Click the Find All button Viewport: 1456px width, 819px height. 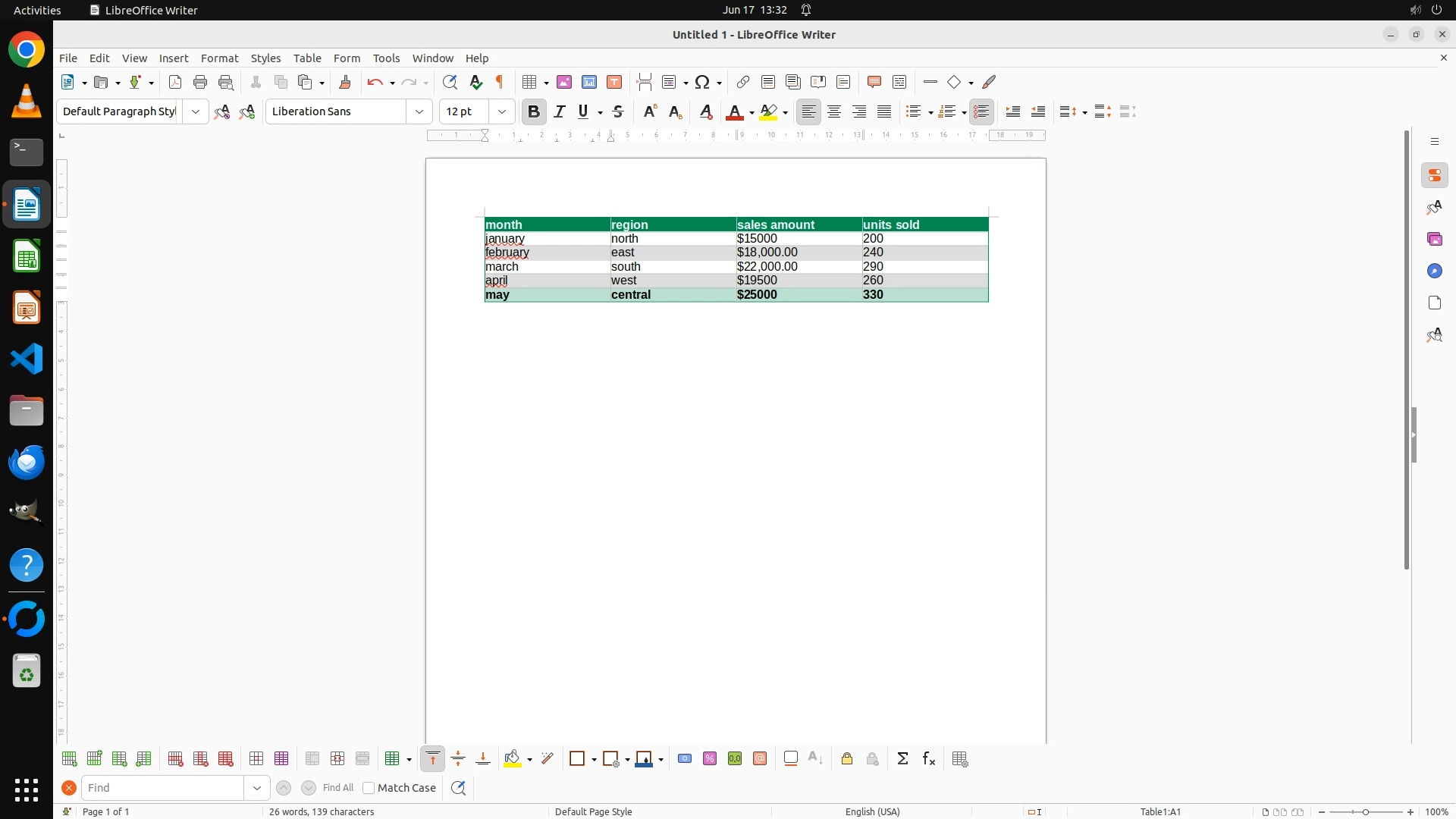338,788
